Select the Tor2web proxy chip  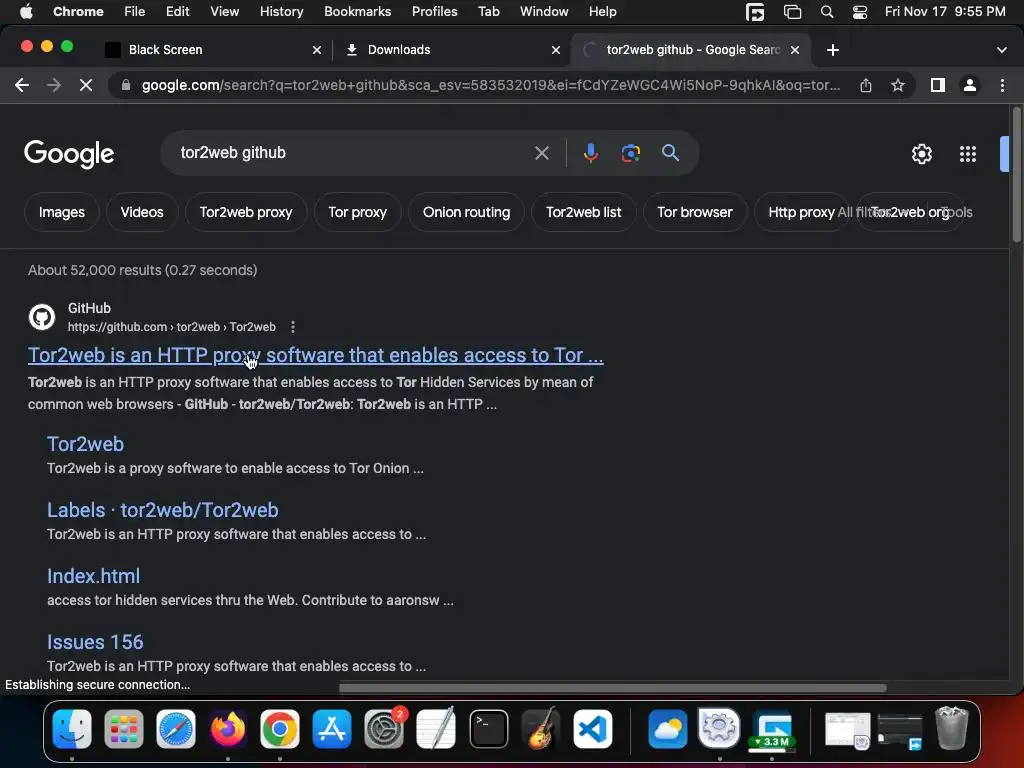pos(246,212)
